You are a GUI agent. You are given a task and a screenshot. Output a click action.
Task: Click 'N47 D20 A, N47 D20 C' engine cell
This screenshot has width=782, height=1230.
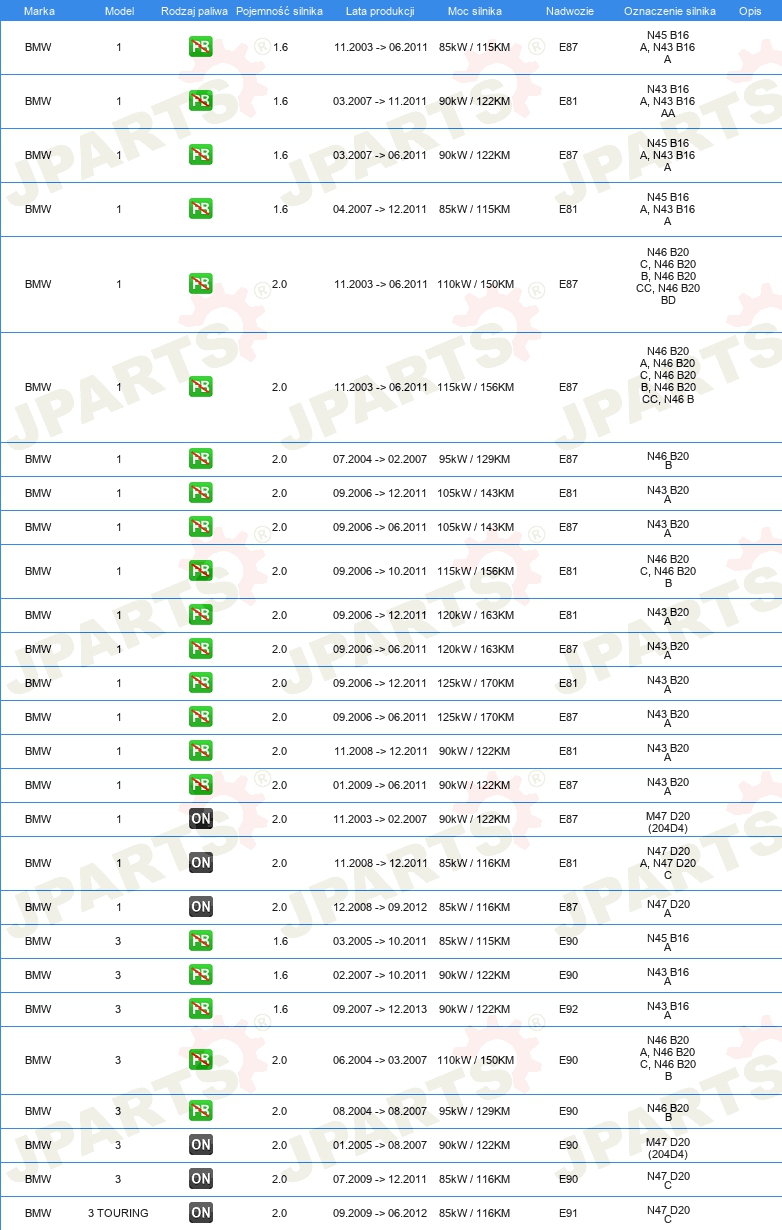tap(668, 863)
